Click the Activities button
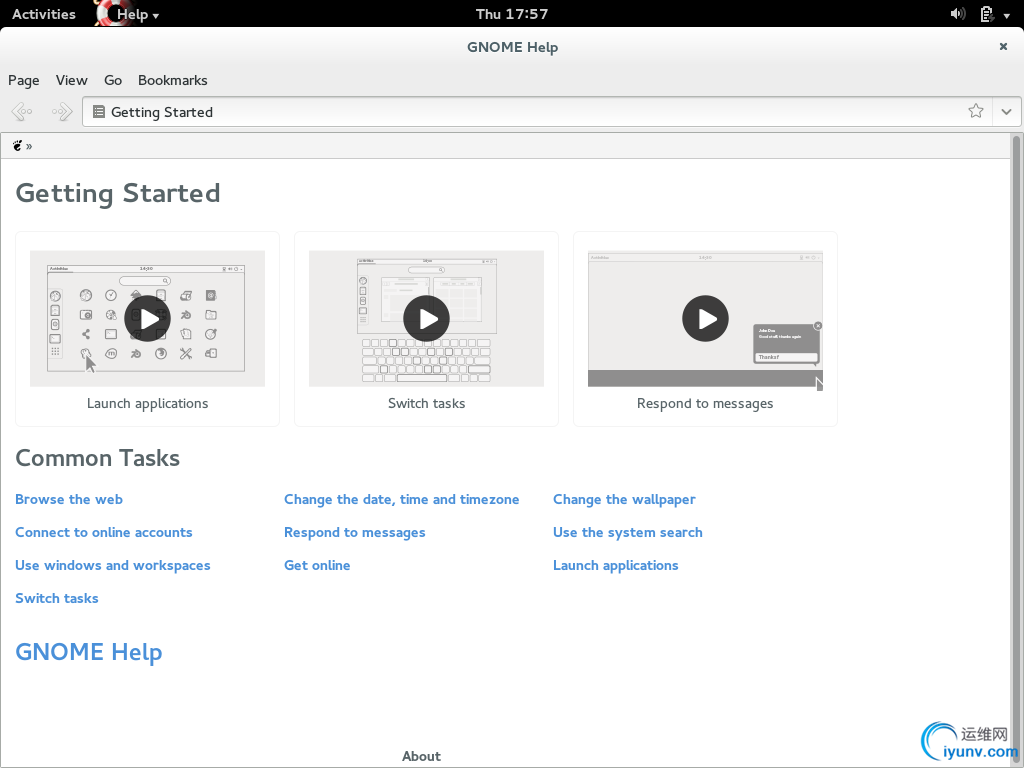 click(x=44, y=14)
